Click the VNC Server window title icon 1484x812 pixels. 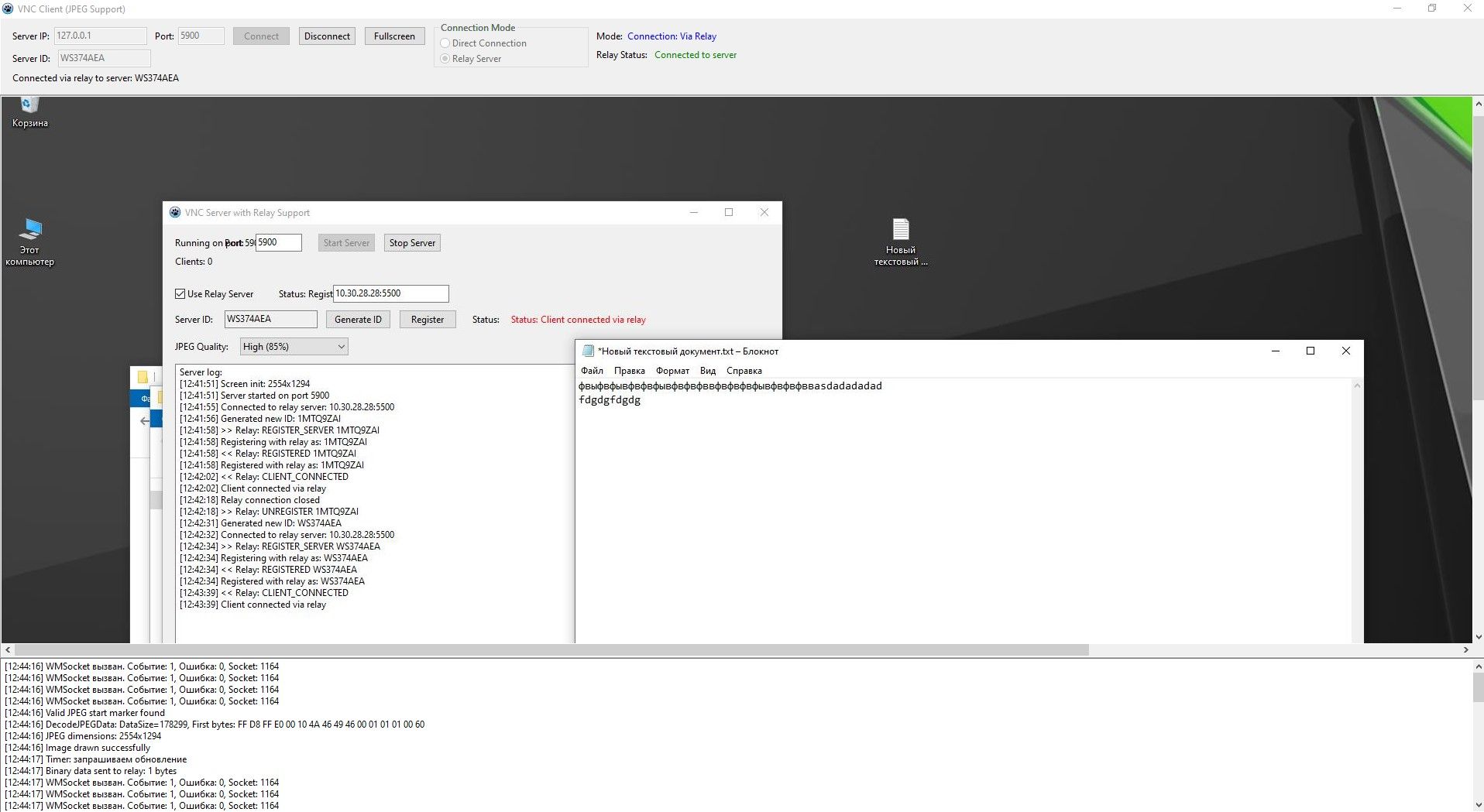[x=175, y=212]
